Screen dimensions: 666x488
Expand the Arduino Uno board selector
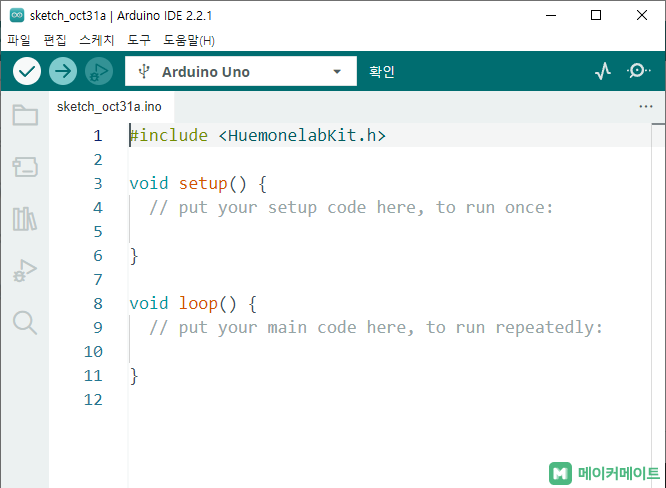click(x=240, y=72)
